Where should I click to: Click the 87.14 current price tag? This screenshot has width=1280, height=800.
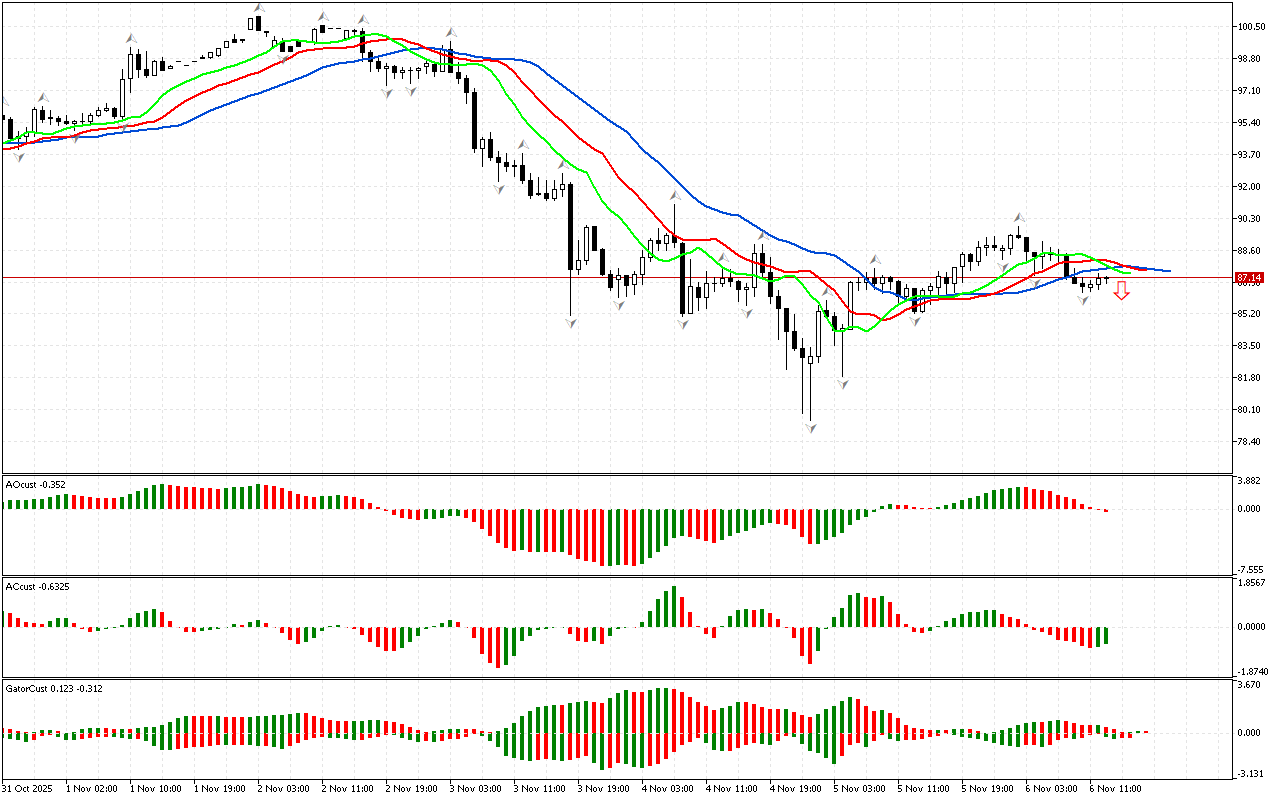[x=1247, y=277]
